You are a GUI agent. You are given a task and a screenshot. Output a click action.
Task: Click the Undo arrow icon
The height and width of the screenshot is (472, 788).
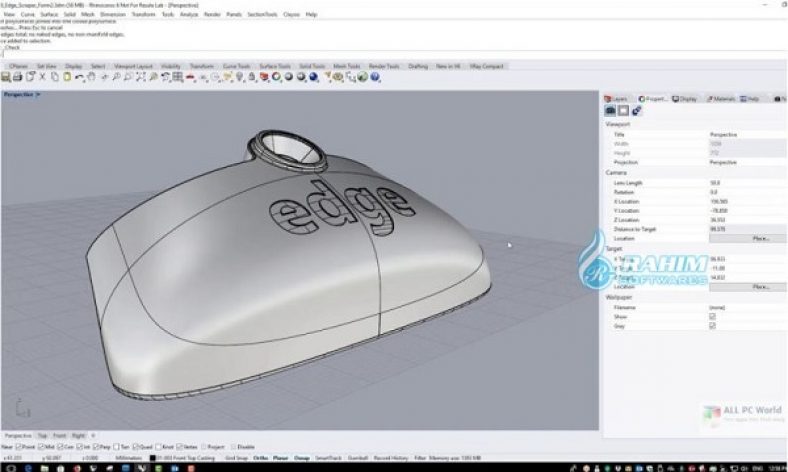coord(79,77)
